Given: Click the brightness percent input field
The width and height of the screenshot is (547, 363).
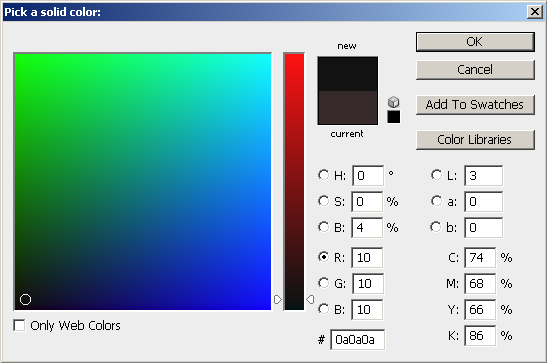Looking at the screenshot, I should pyautogui.click(x=367, y=228).
